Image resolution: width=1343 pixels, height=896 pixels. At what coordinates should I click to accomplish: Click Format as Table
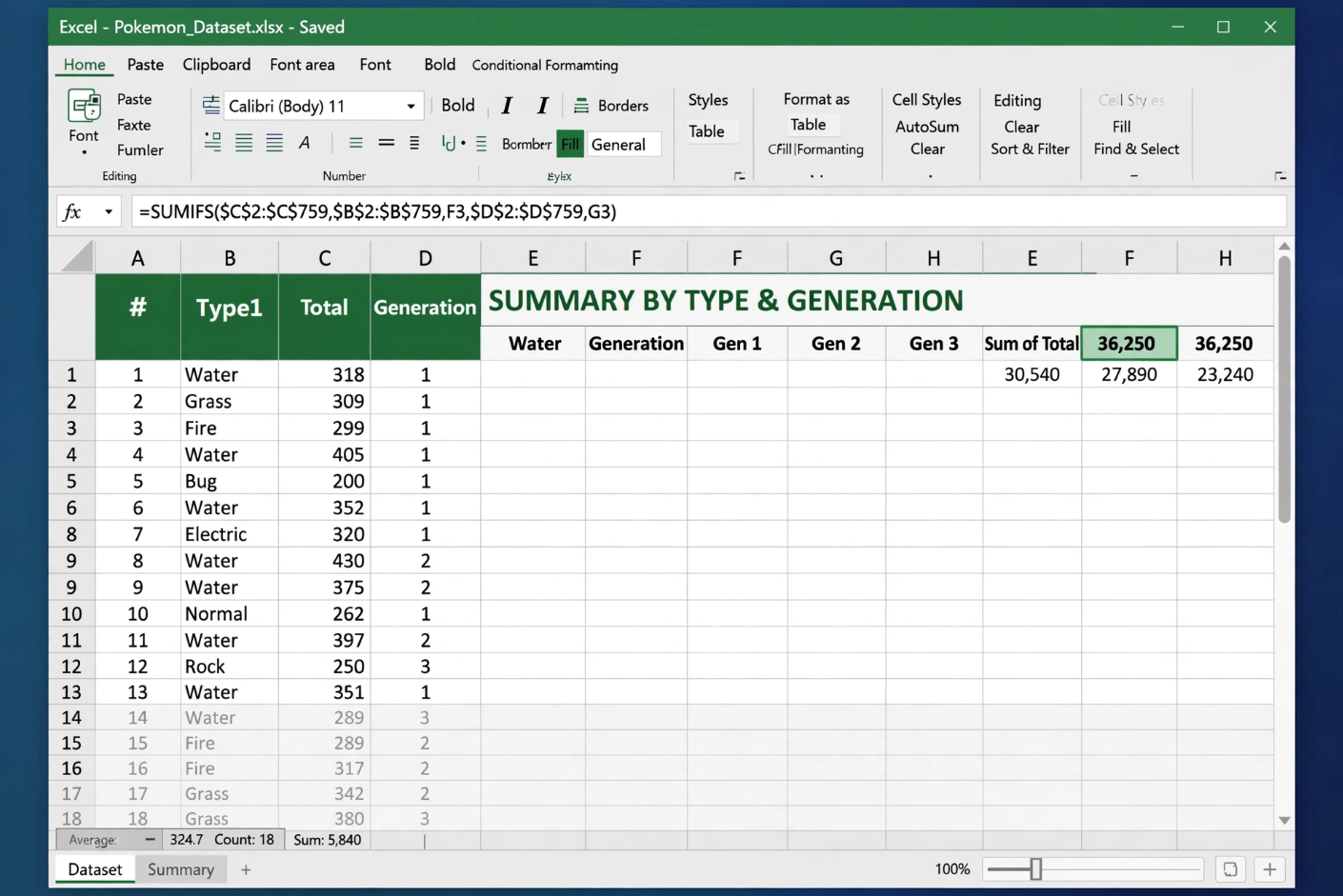click(x=814, y=111)
